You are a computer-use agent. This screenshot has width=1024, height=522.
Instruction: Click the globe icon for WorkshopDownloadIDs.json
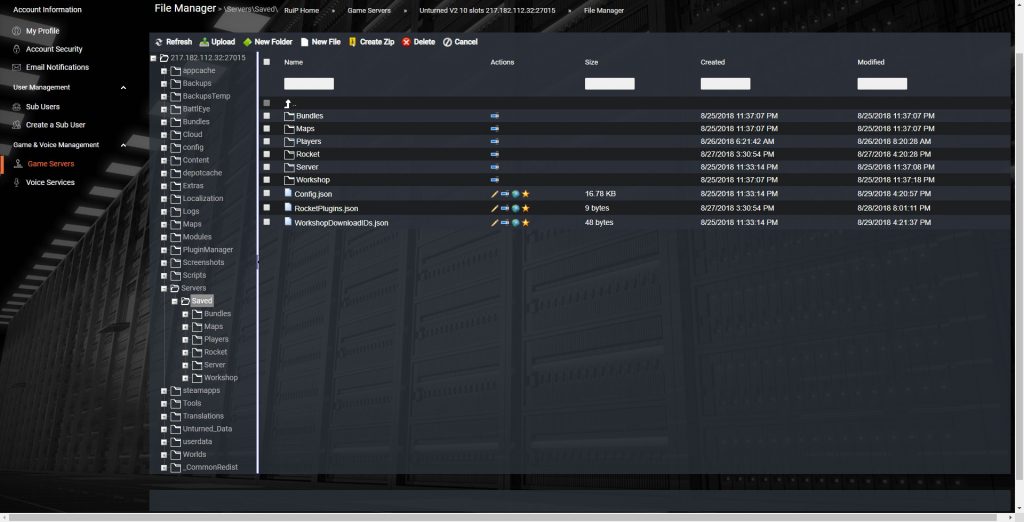point(515,223)
